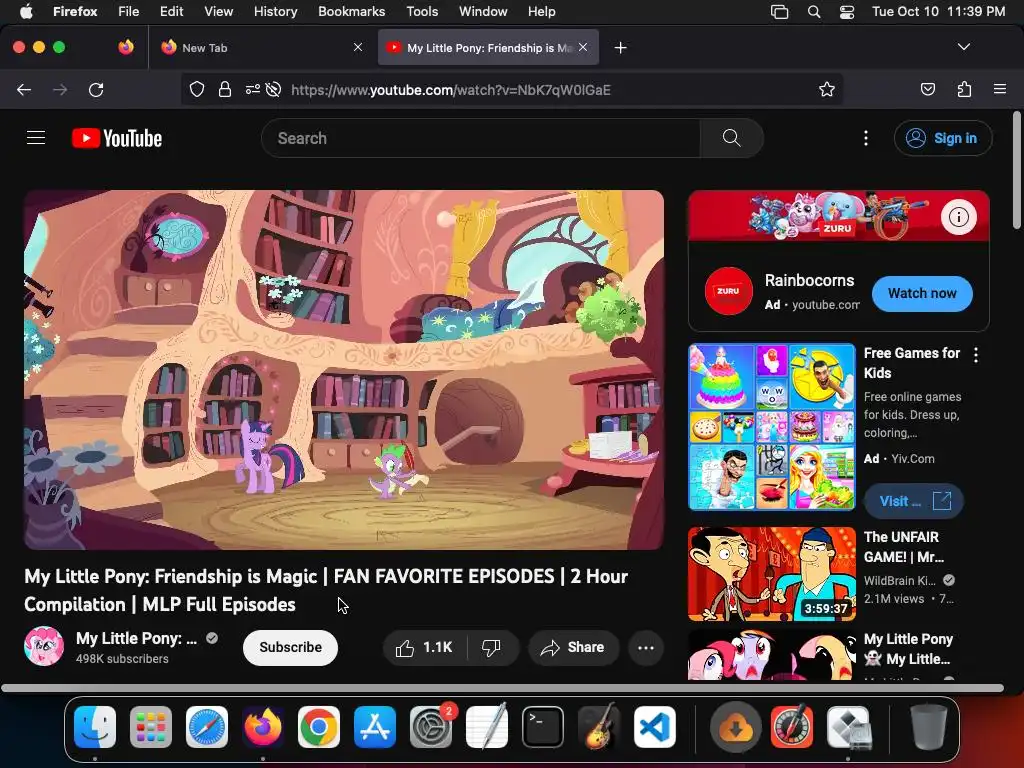Open the My Little Pony recommended video title
The width and height of the screenshot is (1024, 768).
pos(908,648)
